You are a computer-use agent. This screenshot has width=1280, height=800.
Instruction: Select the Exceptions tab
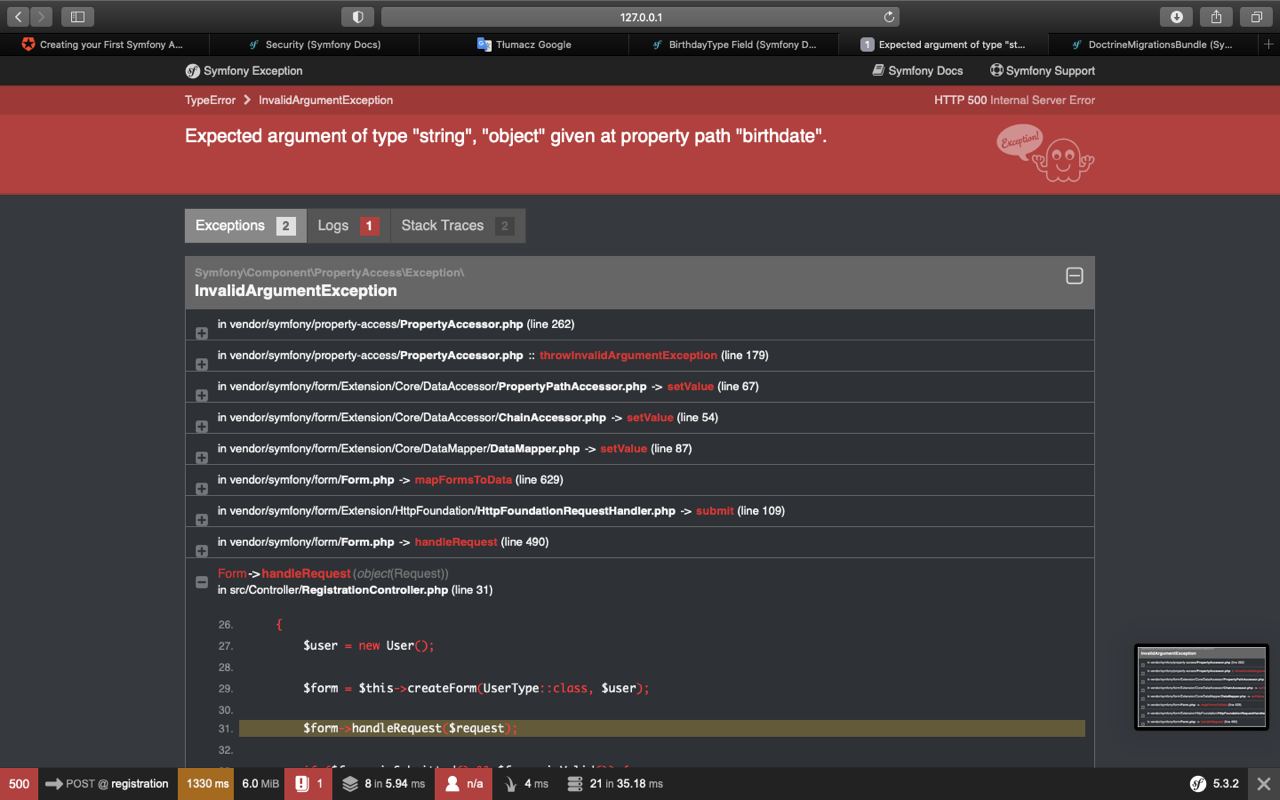click(245, 225)
